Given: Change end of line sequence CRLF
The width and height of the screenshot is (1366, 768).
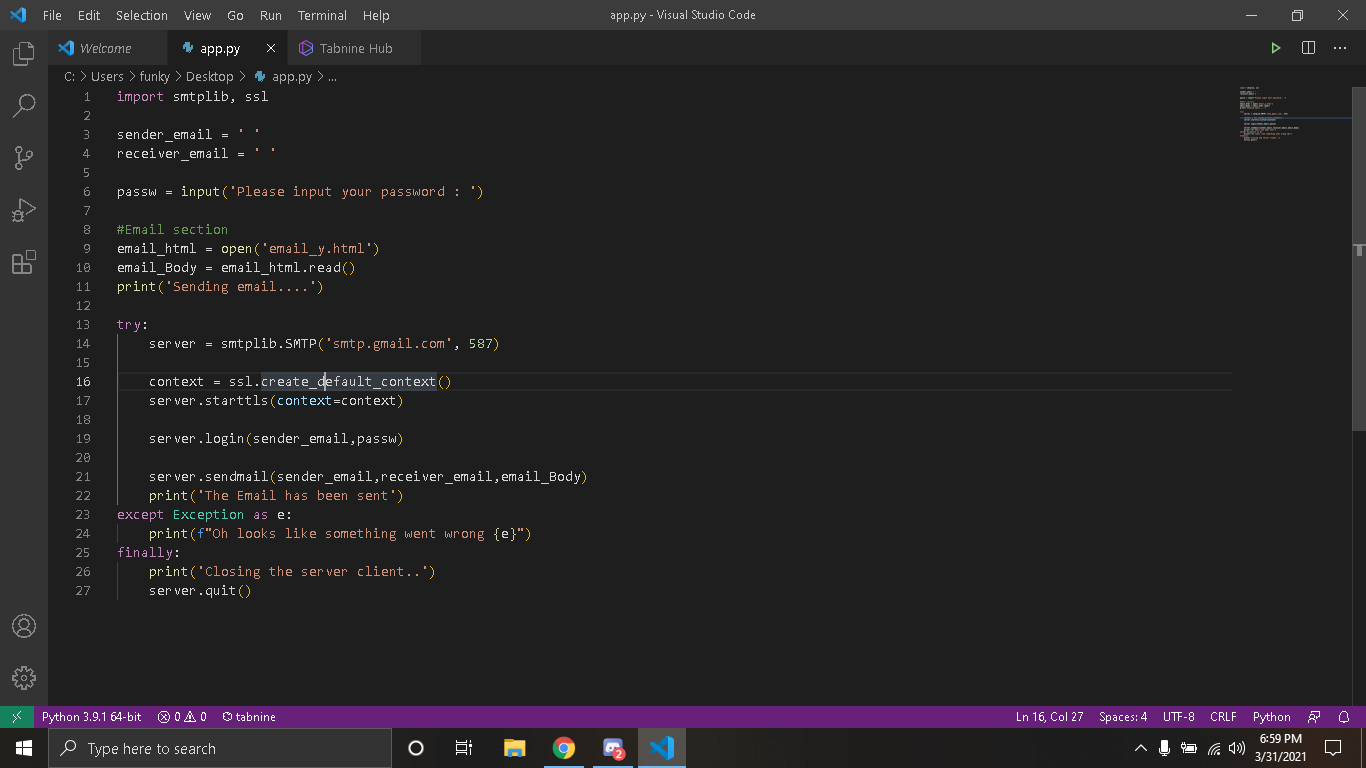Looking at the screenshot, I should pyautogui.click(x=1223, y=717).
